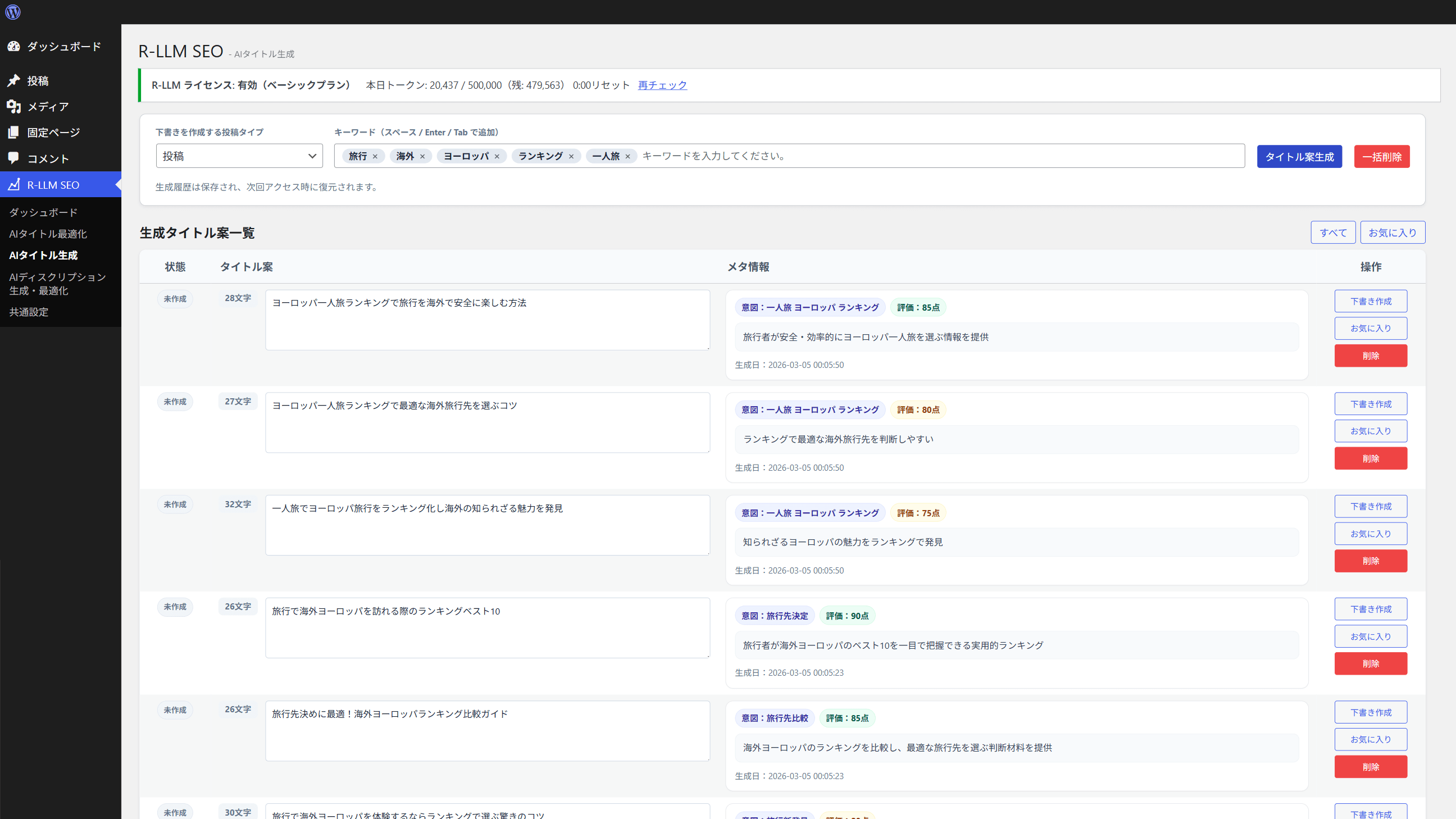Click the pages icon beside 固定ページ

pyautogui.click(x=14, y=133)
